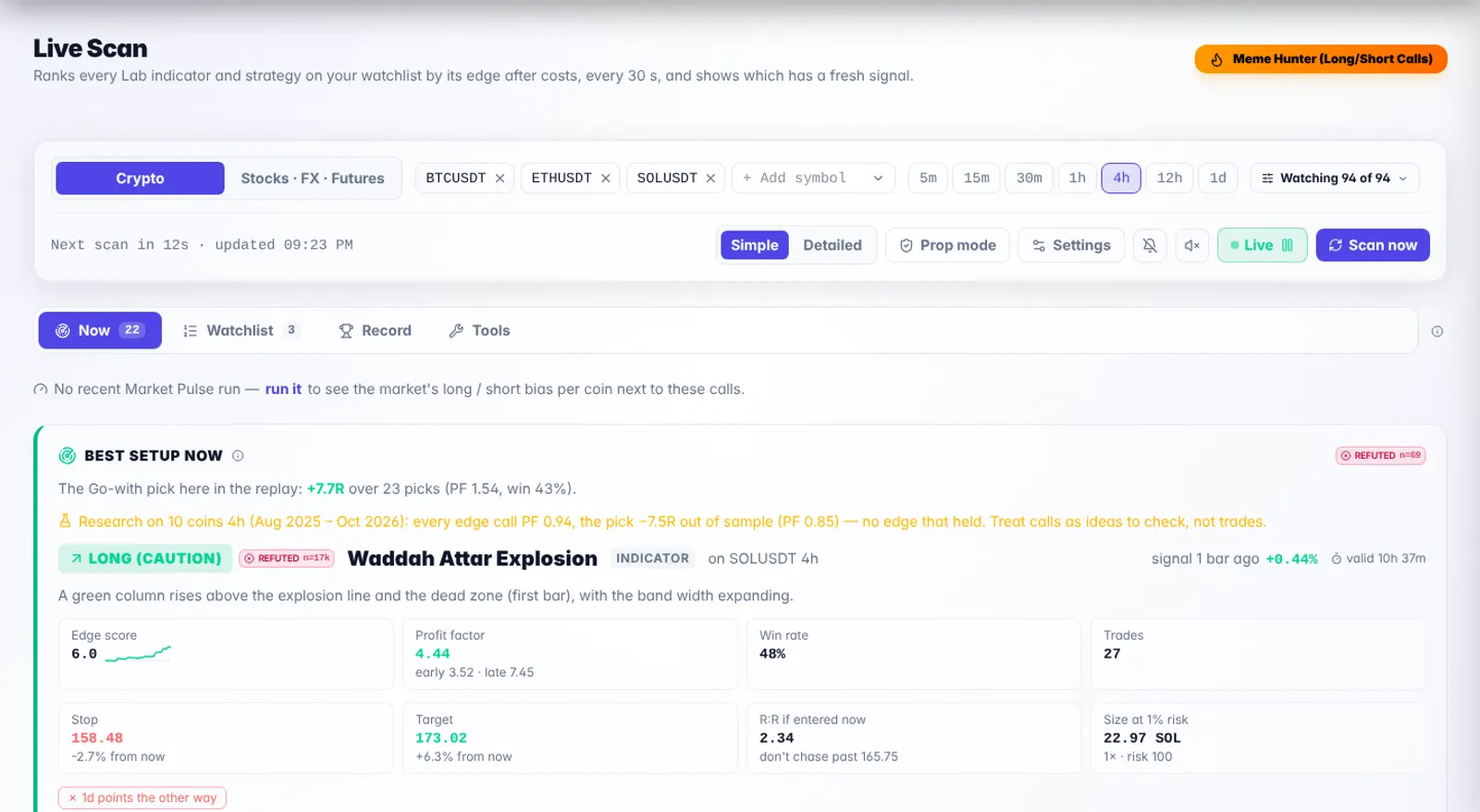1480x812 pixels.
Task: Remove the BTCUSDT symbol chip
Action: coord(499,178)
